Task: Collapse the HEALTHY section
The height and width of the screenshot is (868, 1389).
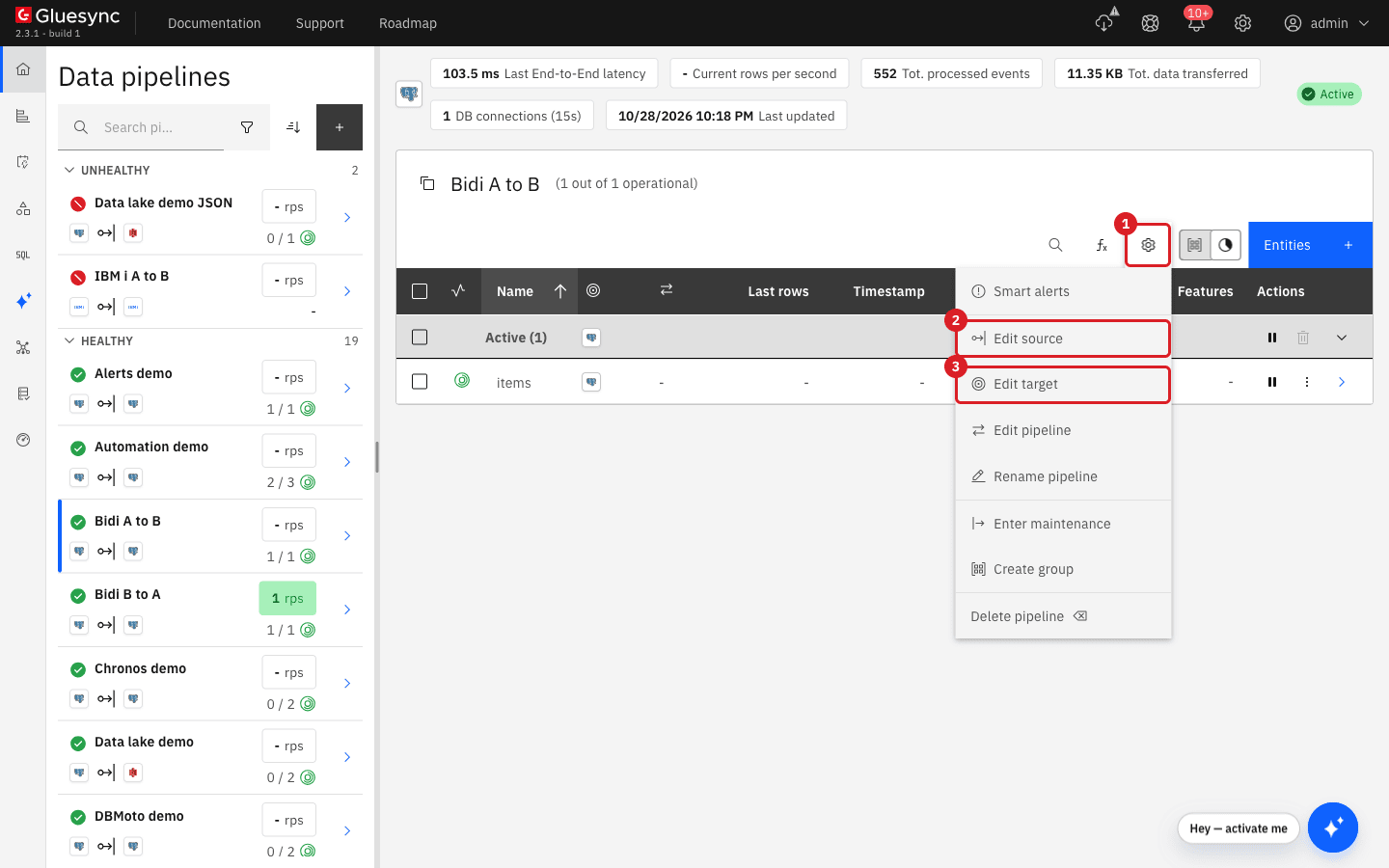Action: click(69, 340)
